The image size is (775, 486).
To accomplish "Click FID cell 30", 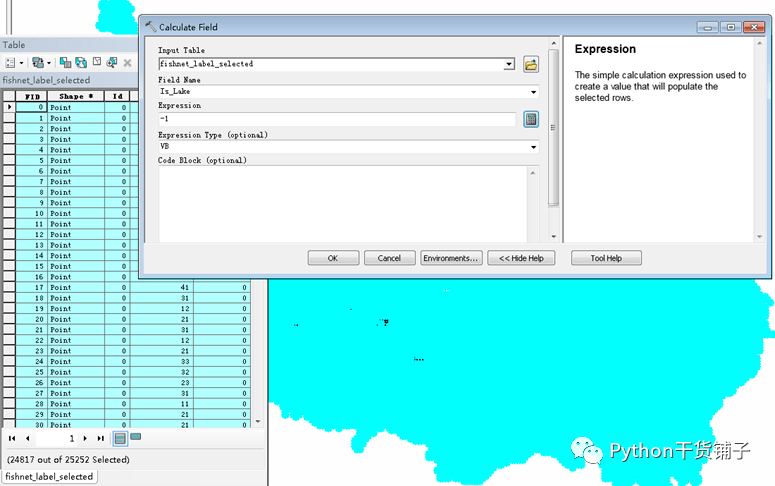I will pos(32,425).
